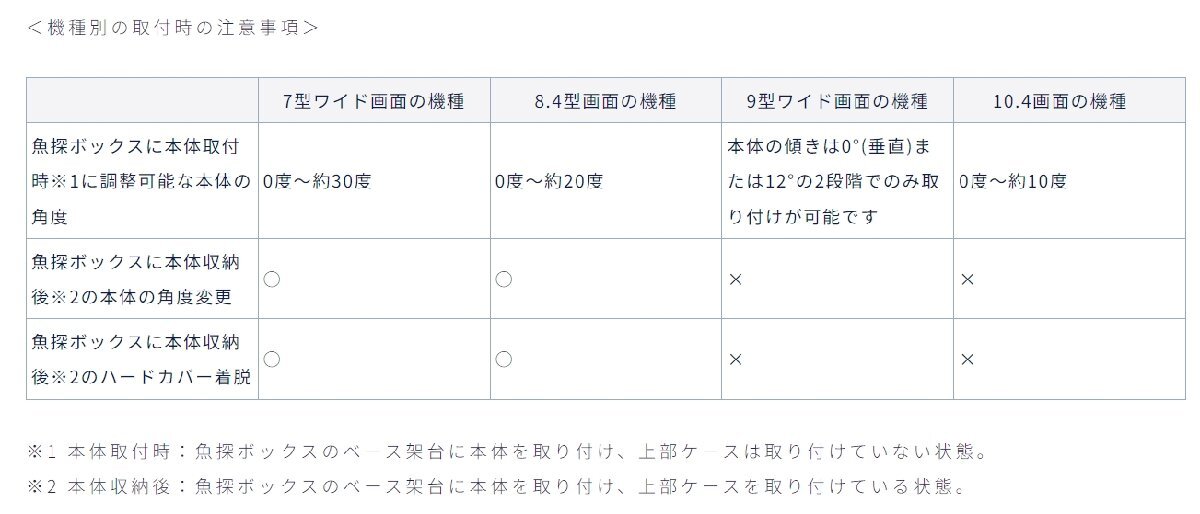Click the 0度～約20度 cell
This screenshot has width=1200, height=514.
pyautogui.click(x=606, y=181)
